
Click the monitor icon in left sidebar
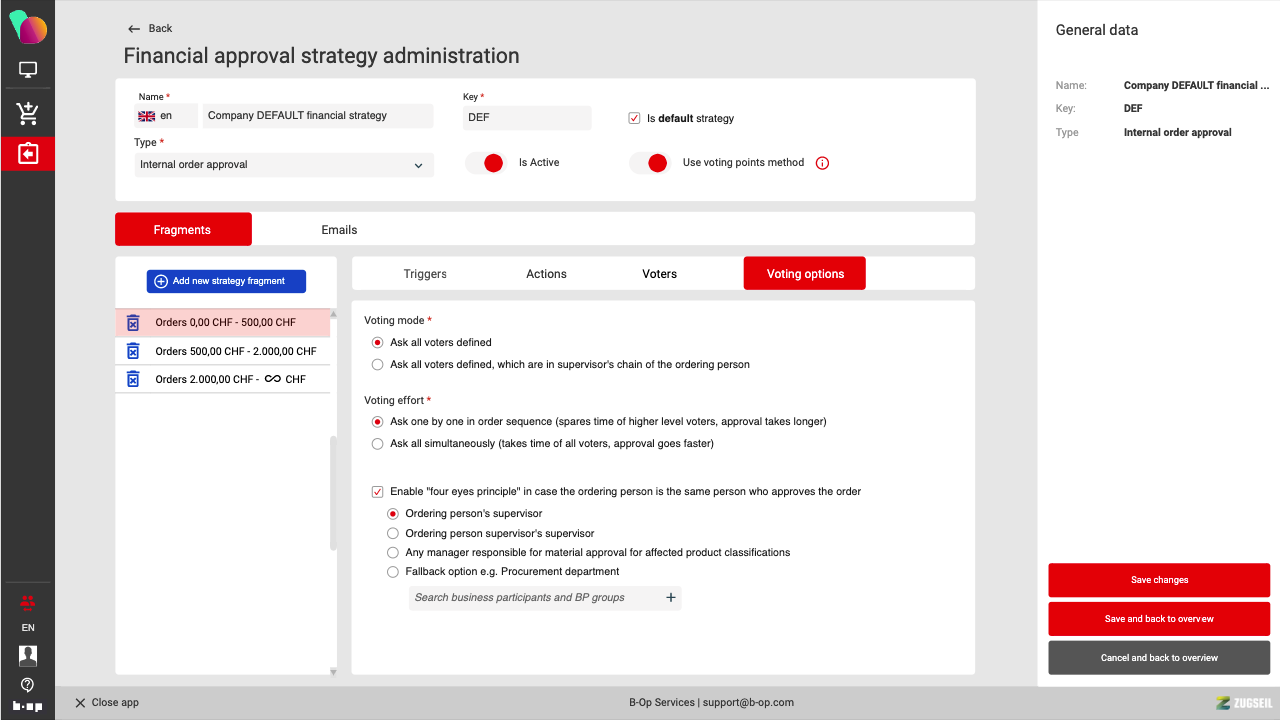pyautogui.click(x=28, y=70)
